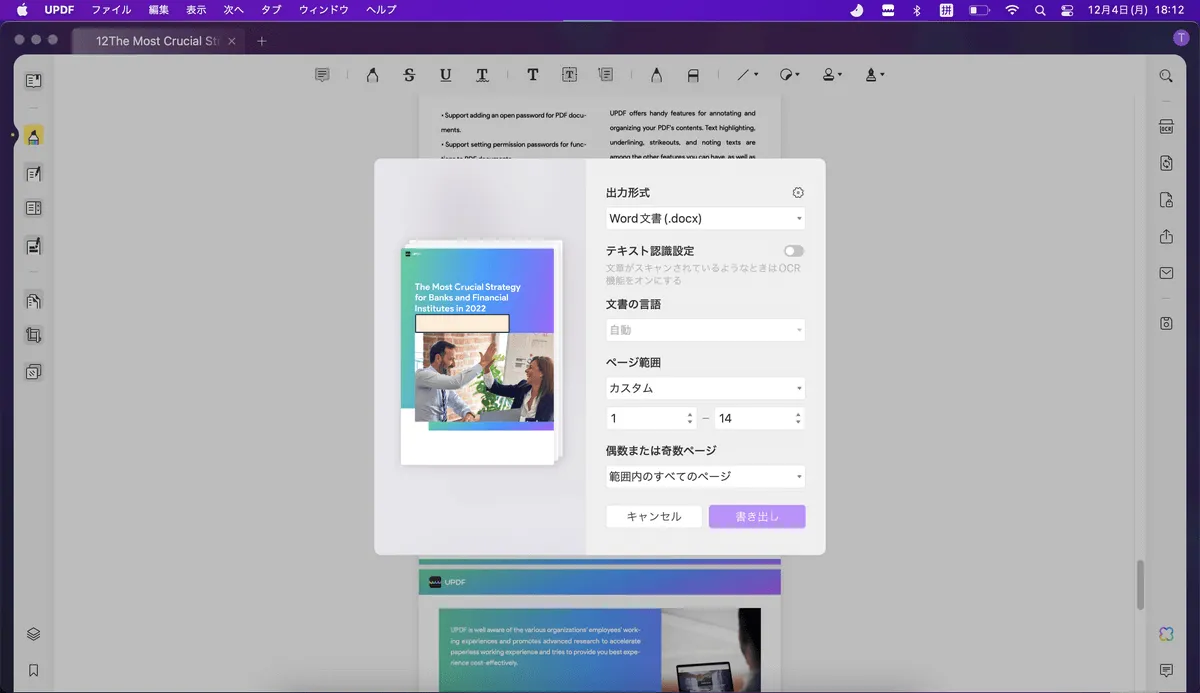The width and height of the screenshot is (1200, 693).
Task: Open Fill and Sign mode in sidebar
Action: pos(33,246)
